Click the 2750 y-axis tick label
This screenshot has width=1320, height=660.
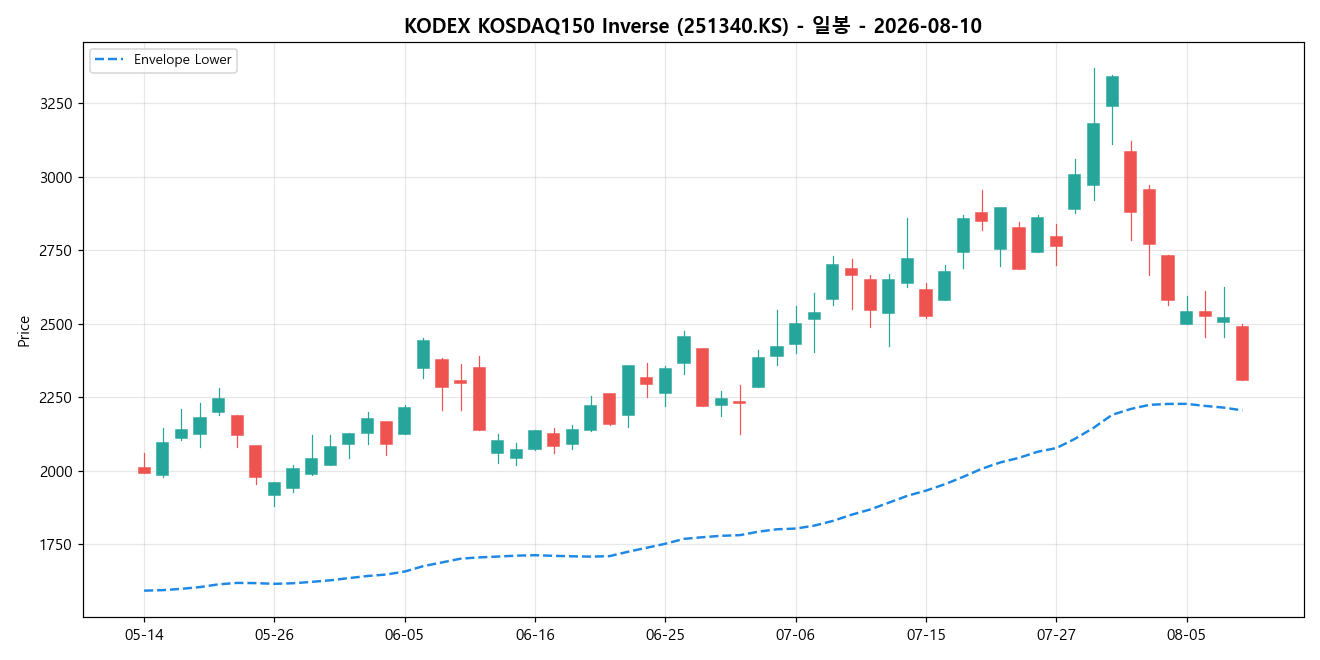(x=58, y=251)
